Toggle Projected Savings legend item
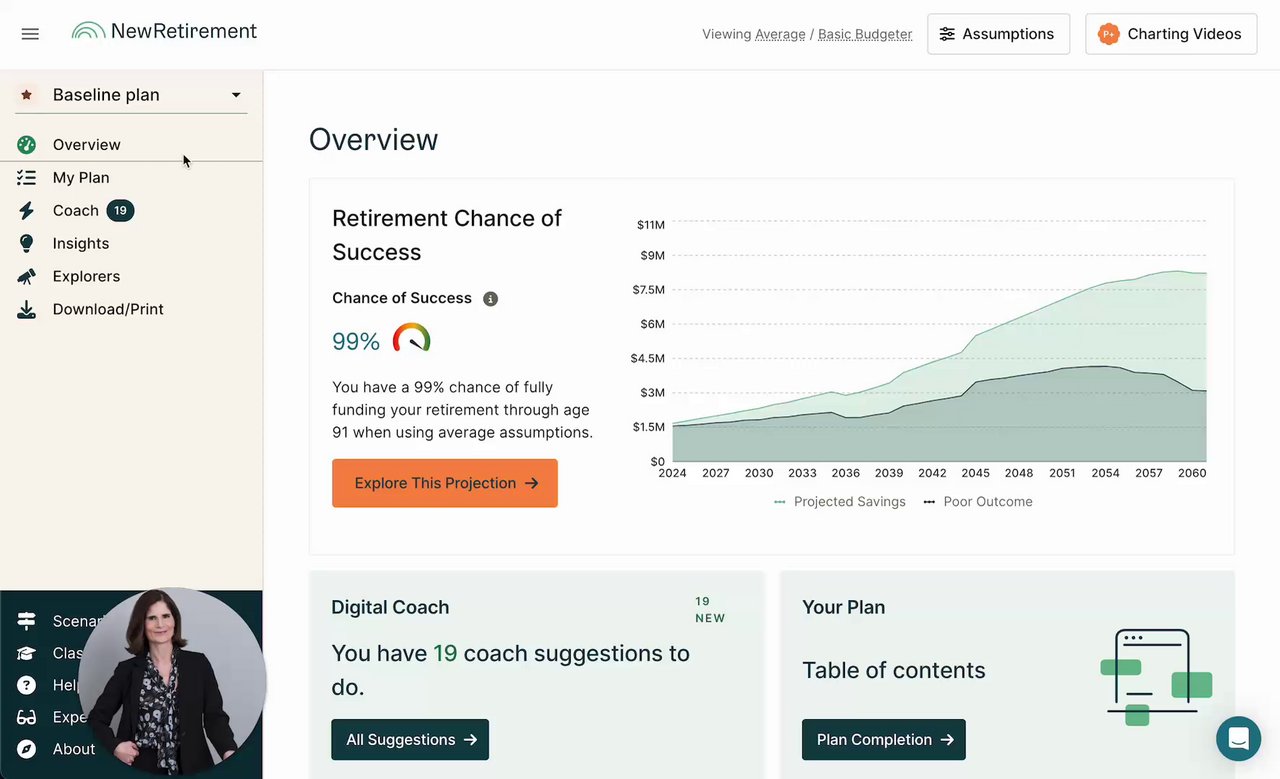The width and height of the screenshot is (1280, 779). 840,502
